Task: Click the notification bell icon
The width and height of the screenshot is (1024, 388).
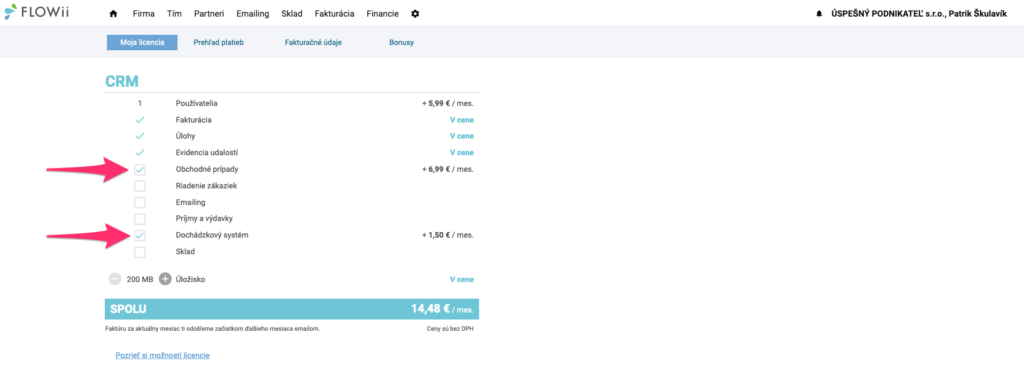Action: click(819, 14)
